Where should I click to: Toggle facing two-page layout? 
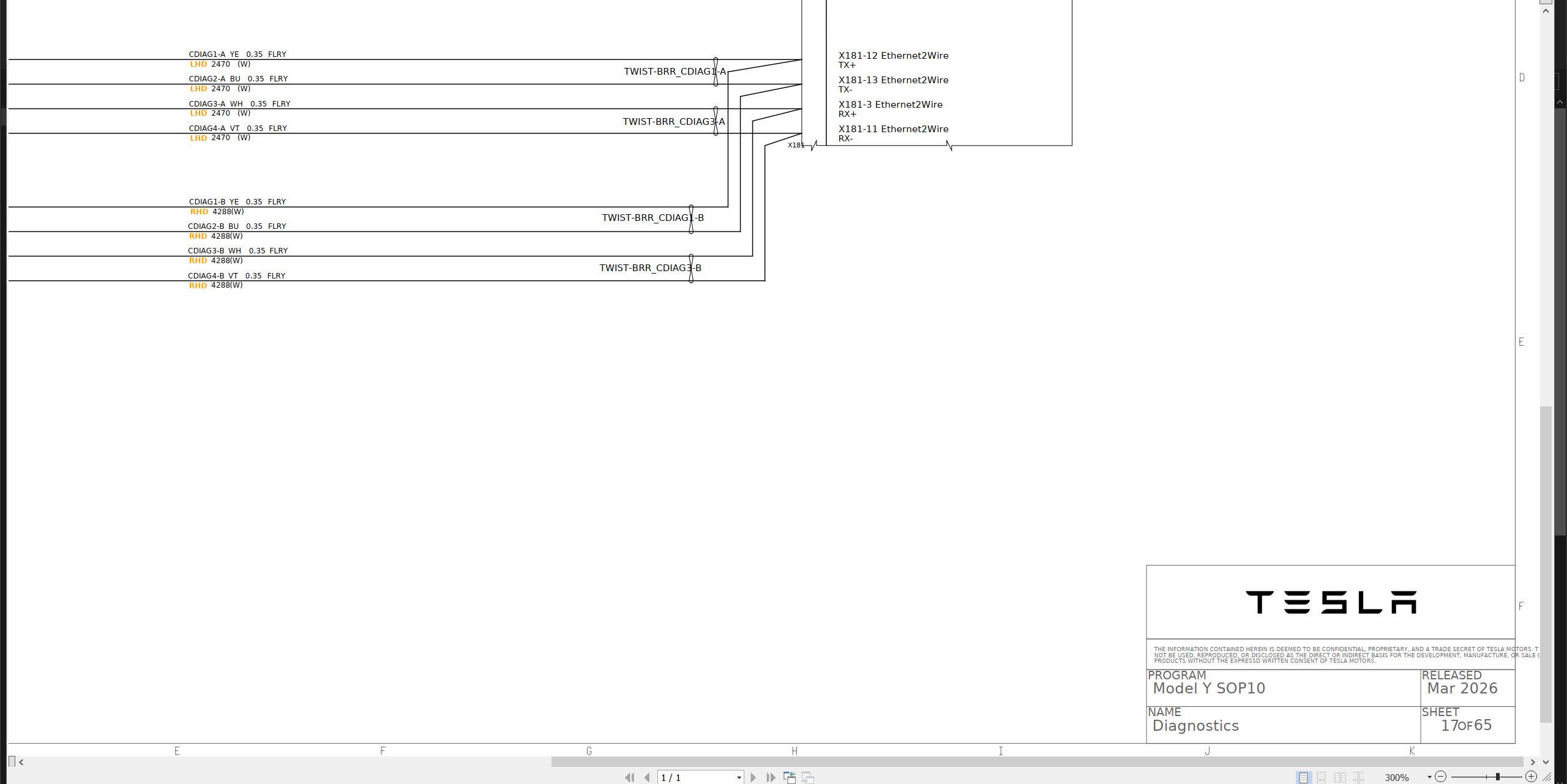coord(1340,777)
